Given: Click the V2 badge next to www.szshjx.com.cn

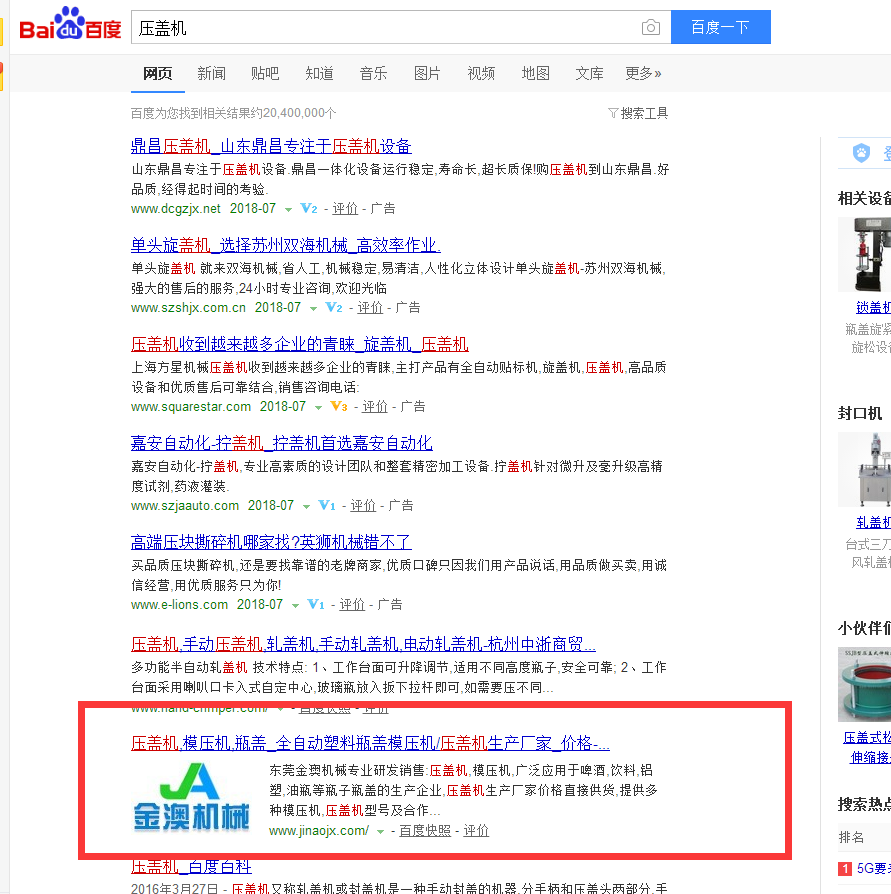Looking at the screenshot, I should (334, 307).
